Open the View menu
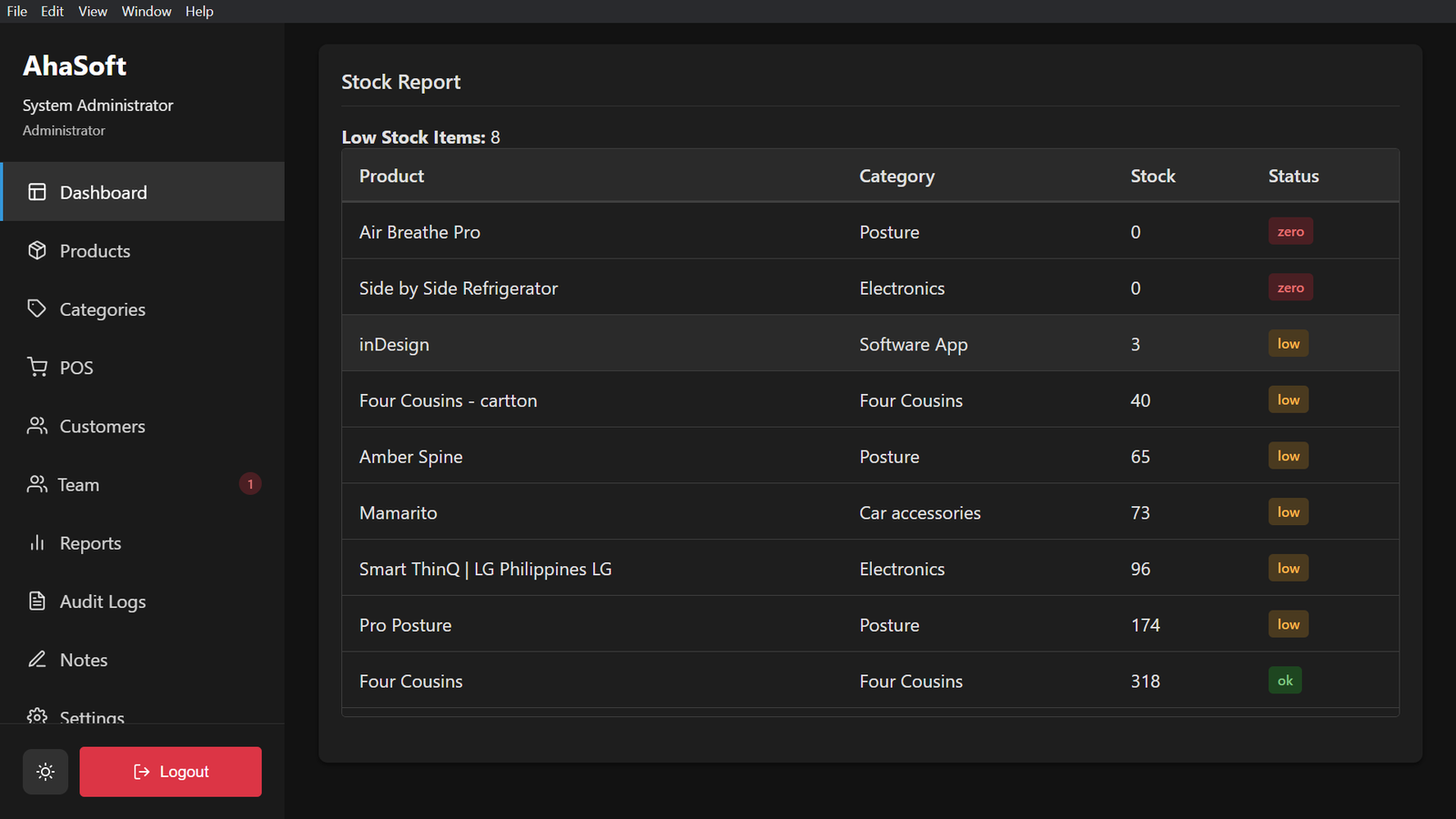This screenshot has height=819, width=1456. (x=92, y=11)
